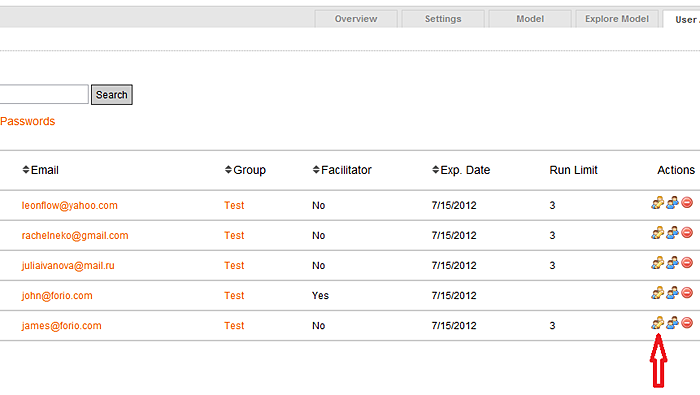Select expiry date 7/15/2012 for rachelneko@gmail.com
This screenshot has height=395, width=700.
pyautogui.click(x=454, y=235)
